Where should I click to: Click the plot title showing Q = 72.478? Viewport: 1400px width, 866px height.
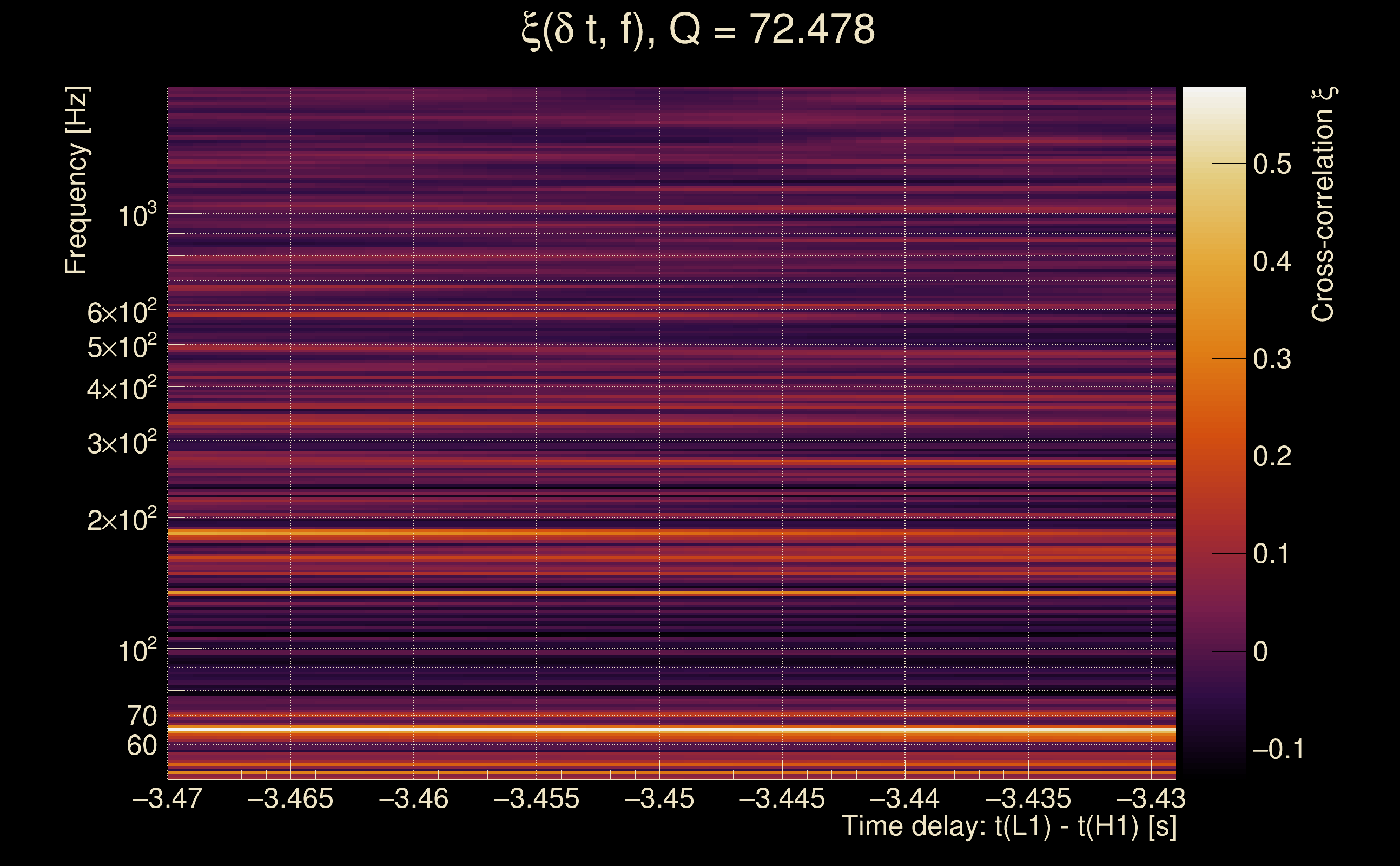point(698,30)
